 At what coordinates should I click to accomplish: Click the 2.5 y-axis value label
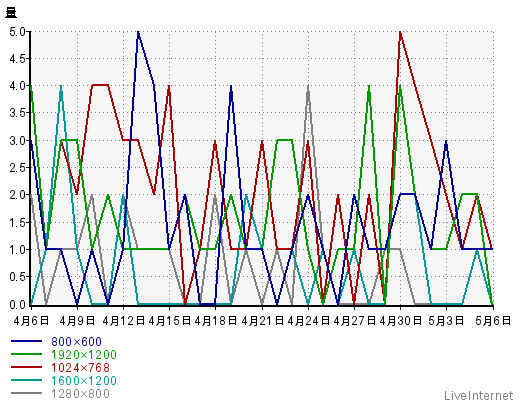(x=17, y=168)
